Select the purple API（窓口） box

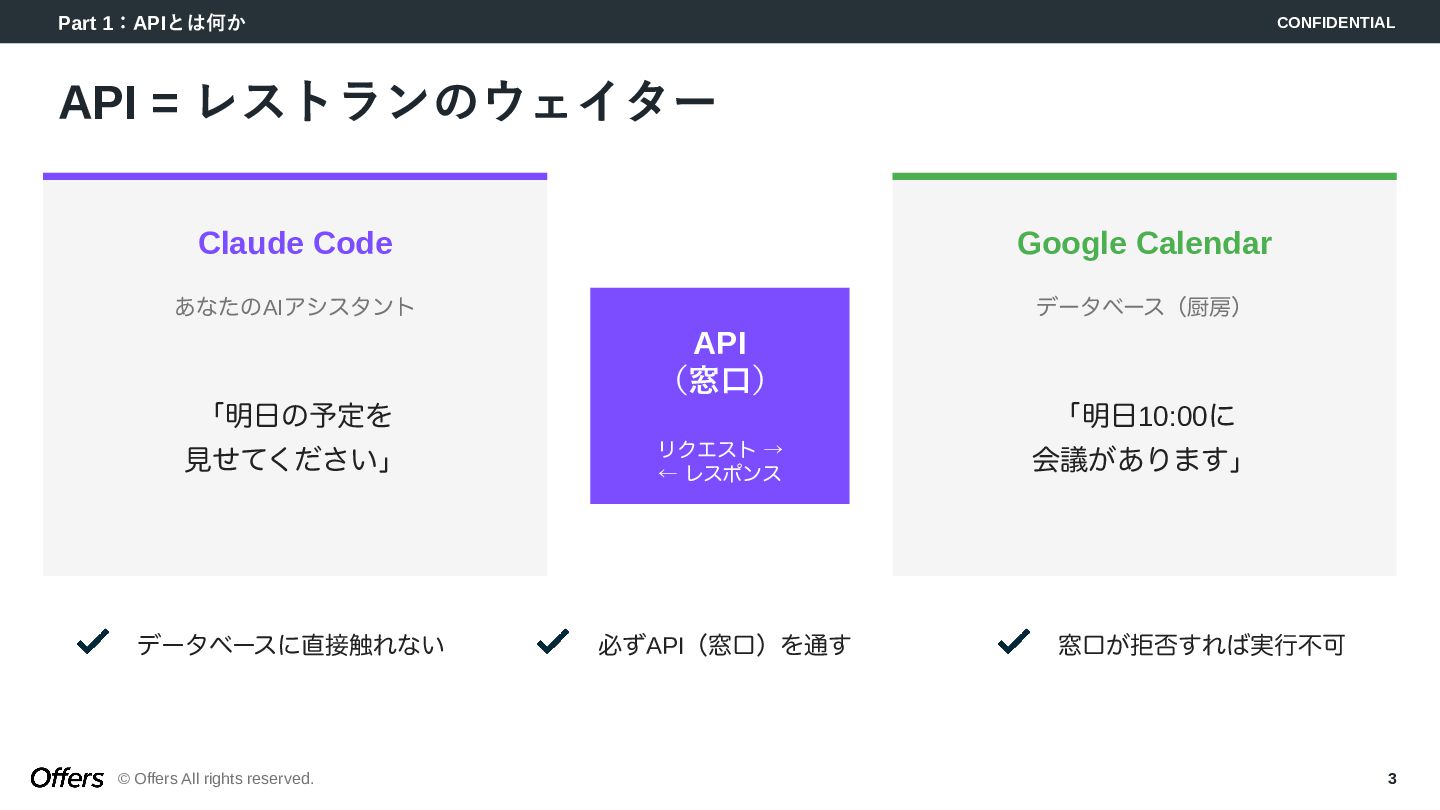pyautogui.click(x=719, y=395)
